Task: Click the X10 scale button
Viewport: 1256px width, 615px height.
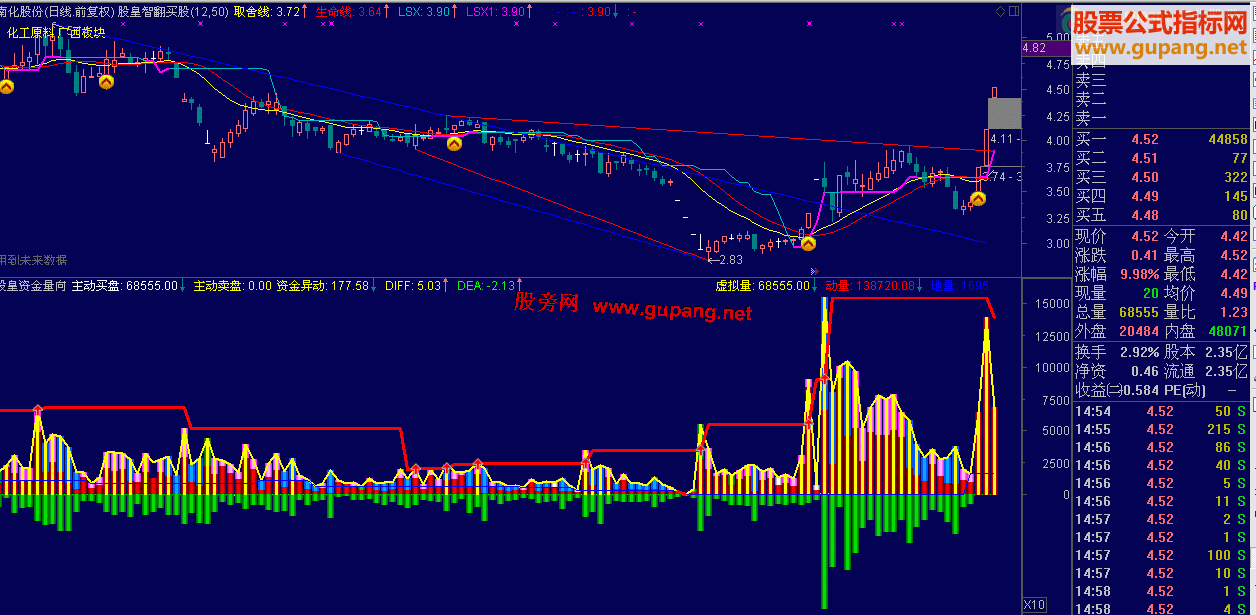Action: pyautogui.click(x=1034, y=605)
